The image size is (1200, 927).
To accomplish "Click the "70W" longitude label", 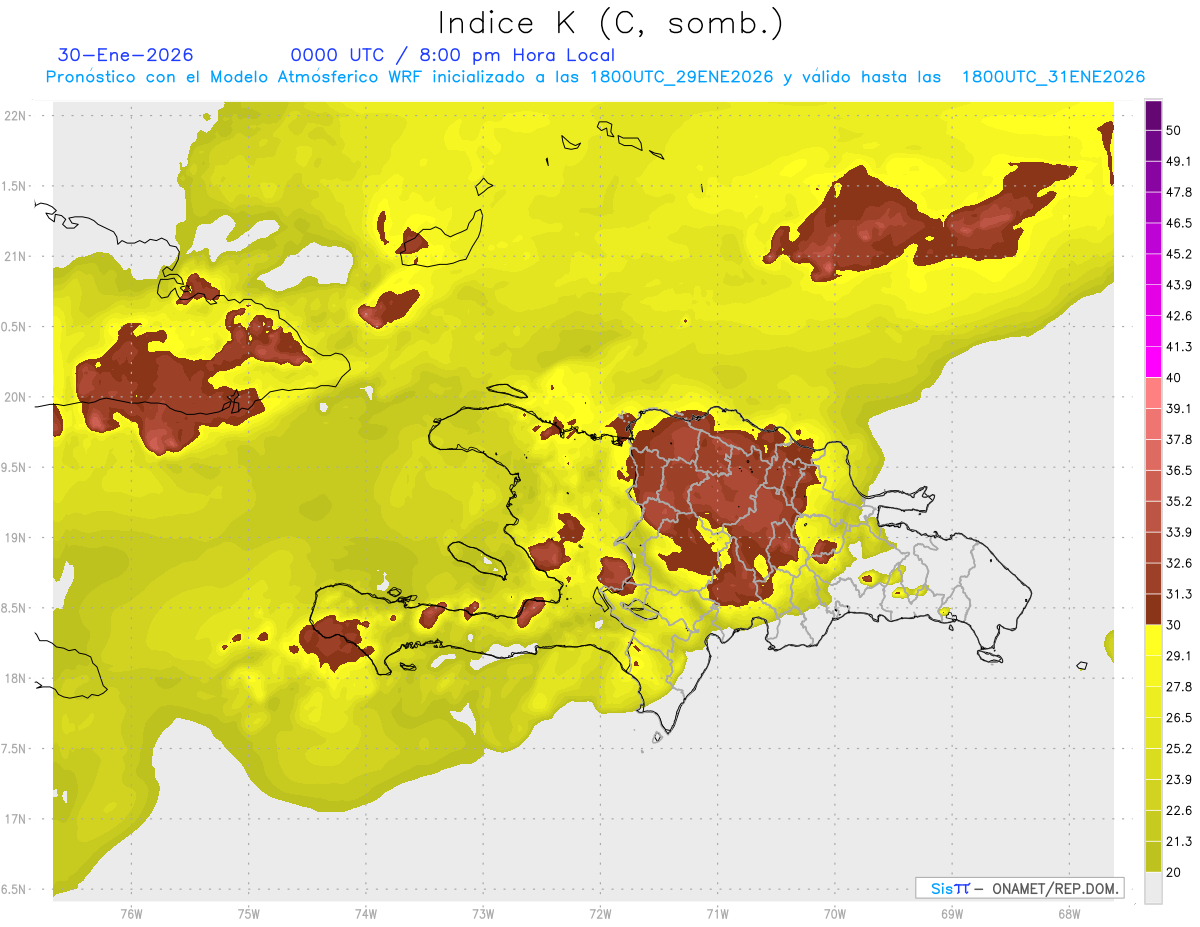I will 835,914.
